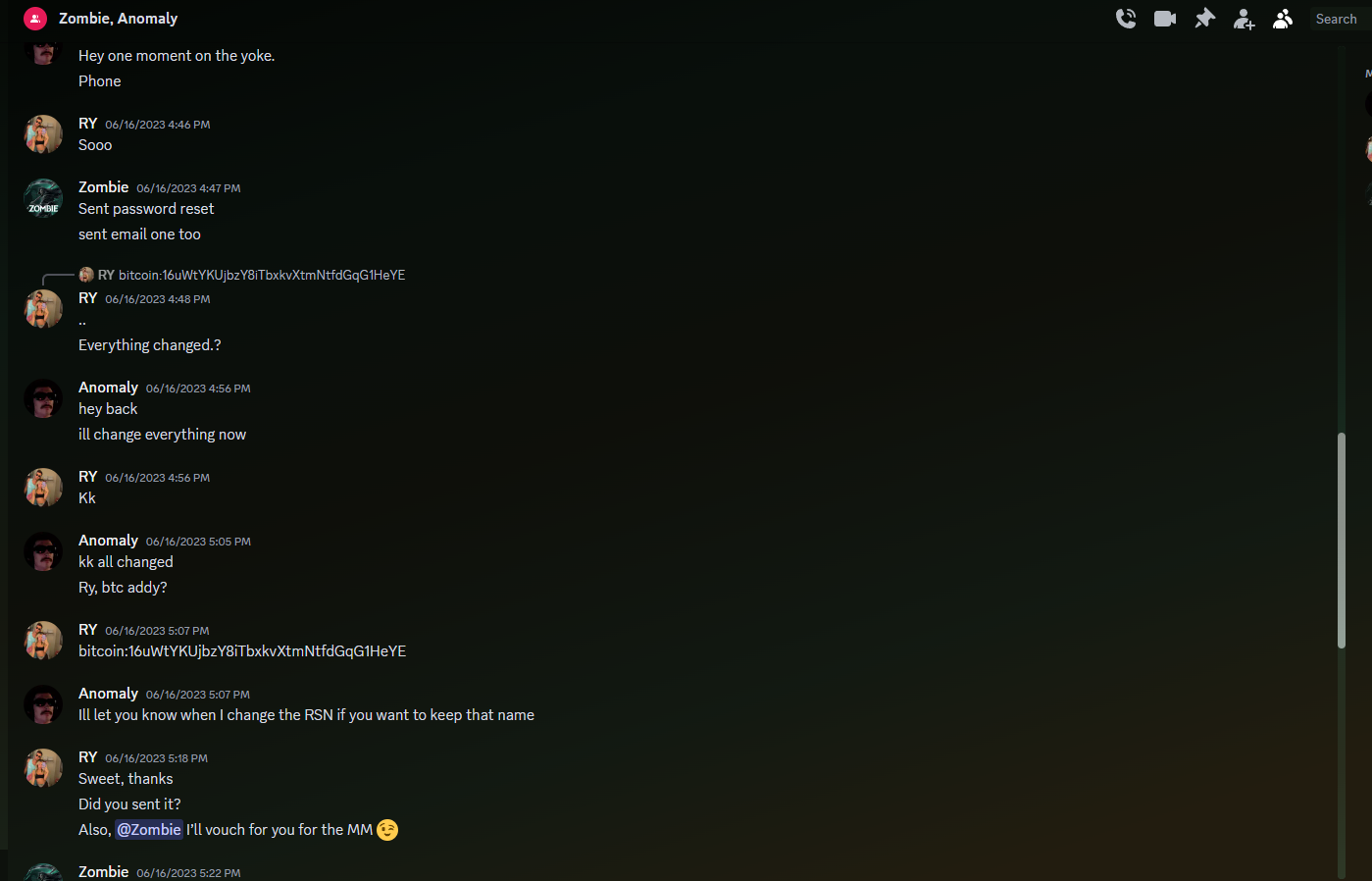Add friends to the group DM

[1245, 19]
